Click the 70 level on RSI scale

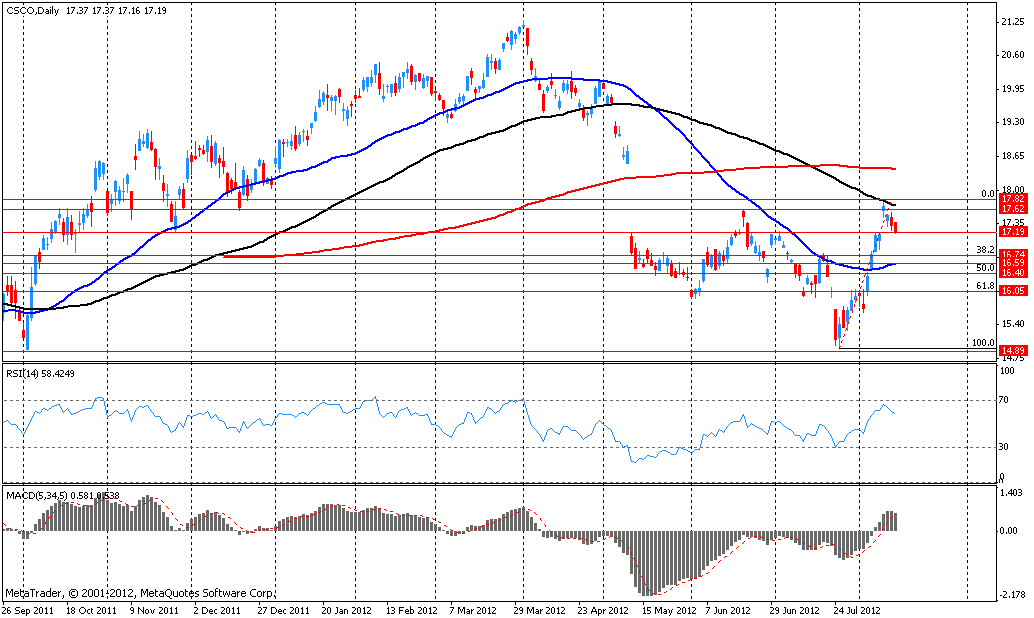[1004, 401]
